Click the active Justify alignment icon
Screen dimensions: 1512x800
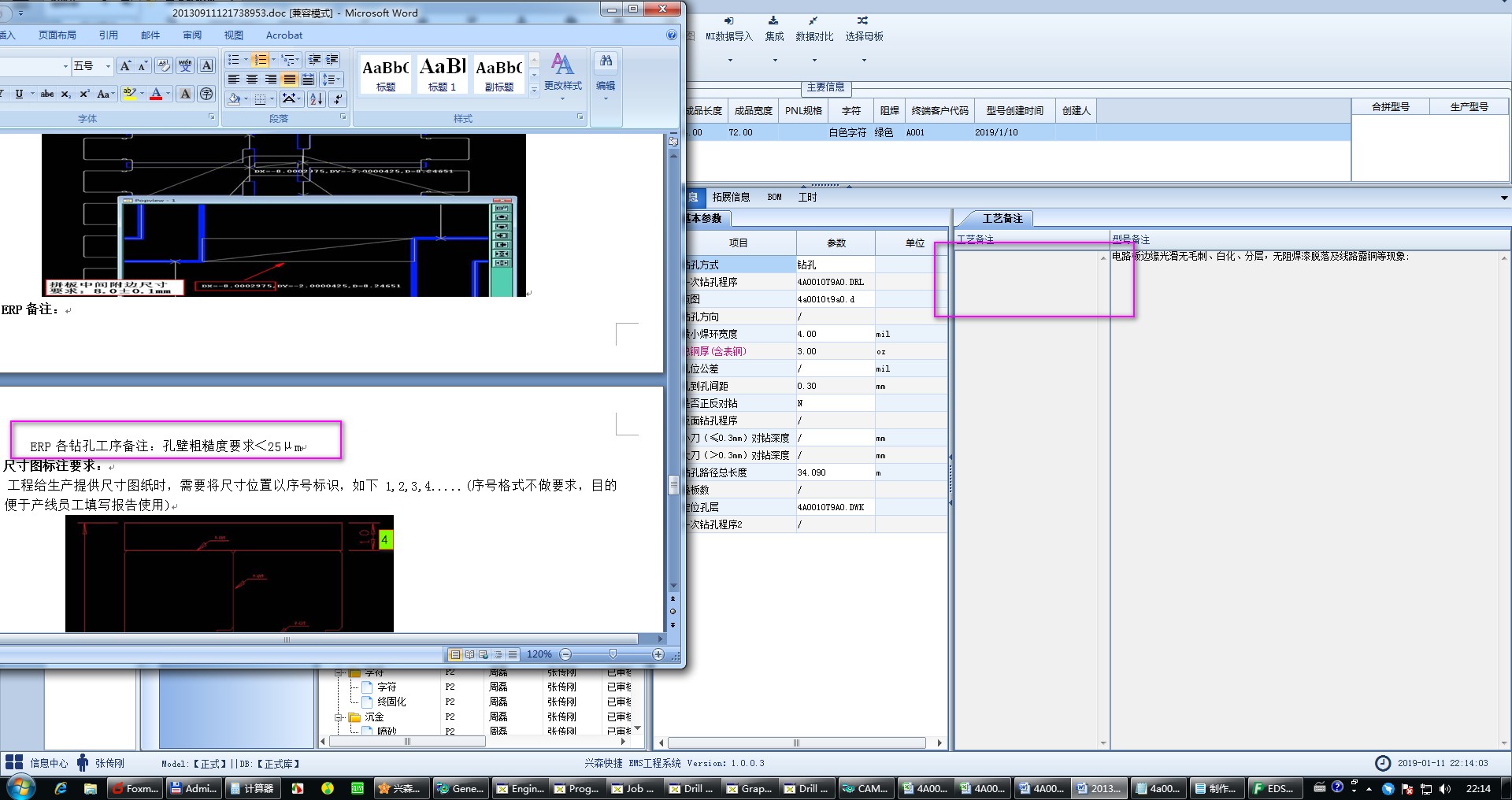pyautogui.click(x=290, y=80)
